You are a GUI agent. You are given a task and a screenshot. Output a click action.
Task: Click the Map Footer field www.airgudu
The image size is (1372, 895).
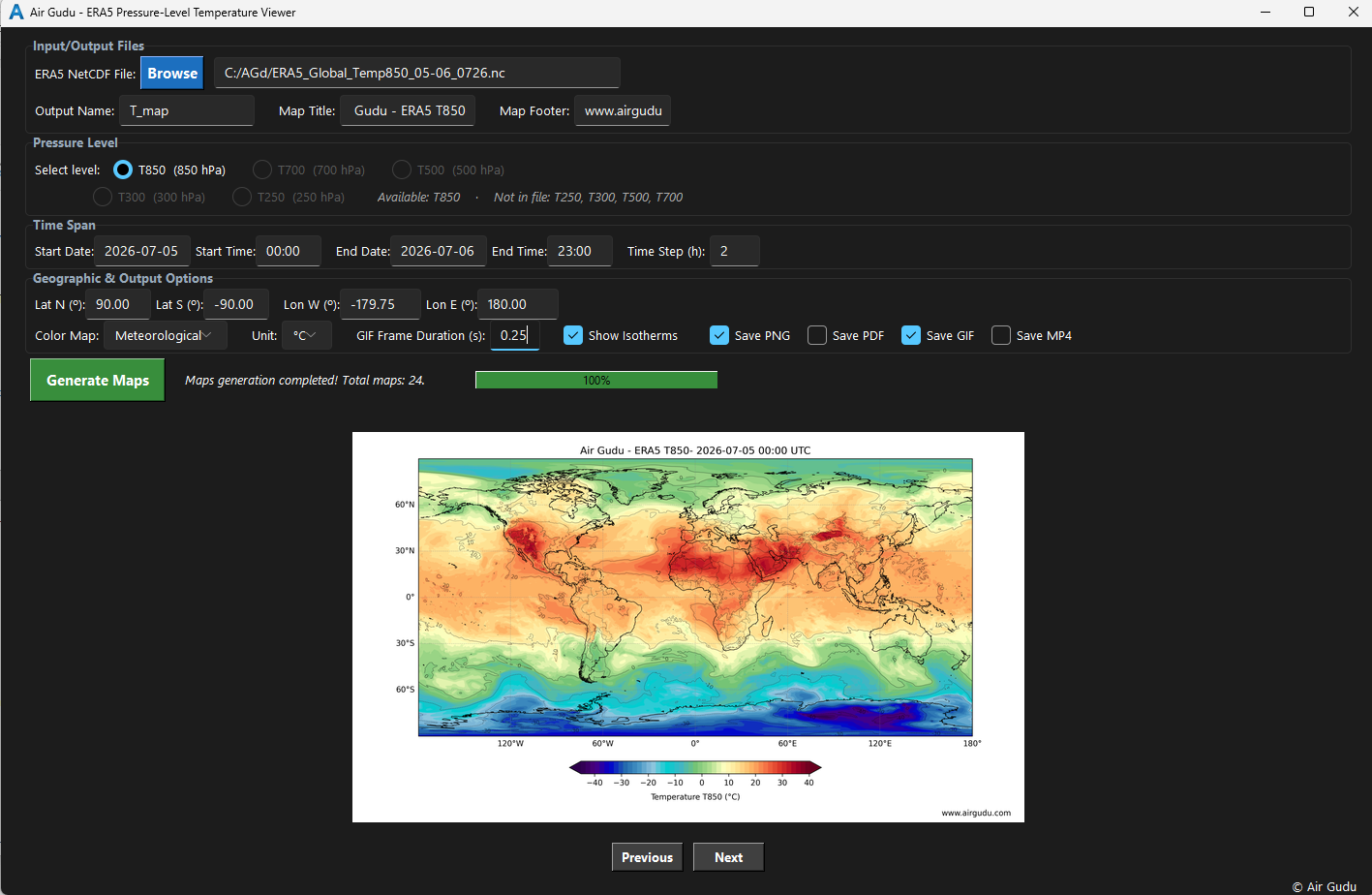623,110
